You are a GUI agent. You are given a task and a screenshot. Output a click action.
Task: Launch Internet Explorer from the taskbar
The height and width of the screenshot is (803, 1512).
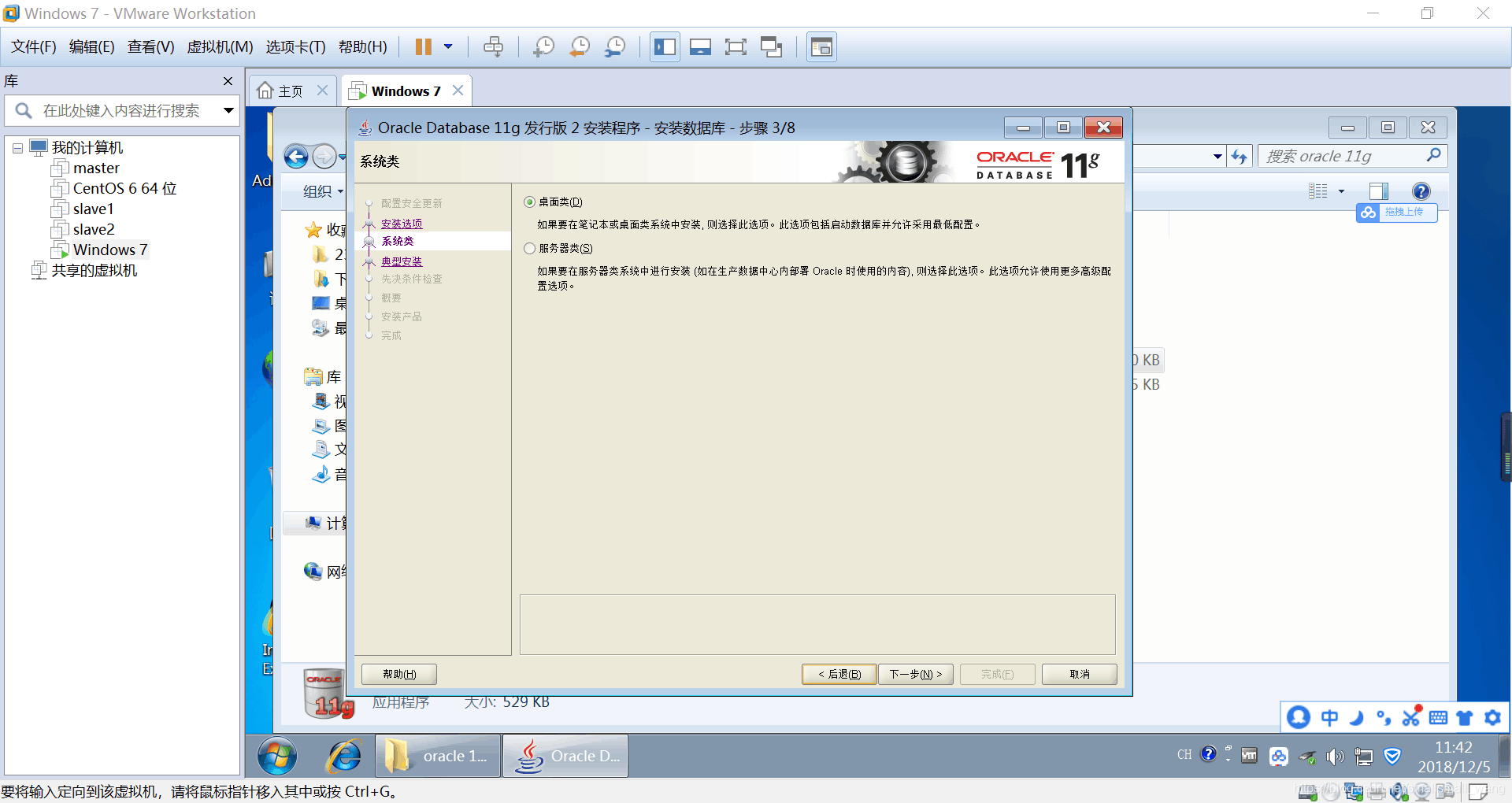[x=345, y=757]
